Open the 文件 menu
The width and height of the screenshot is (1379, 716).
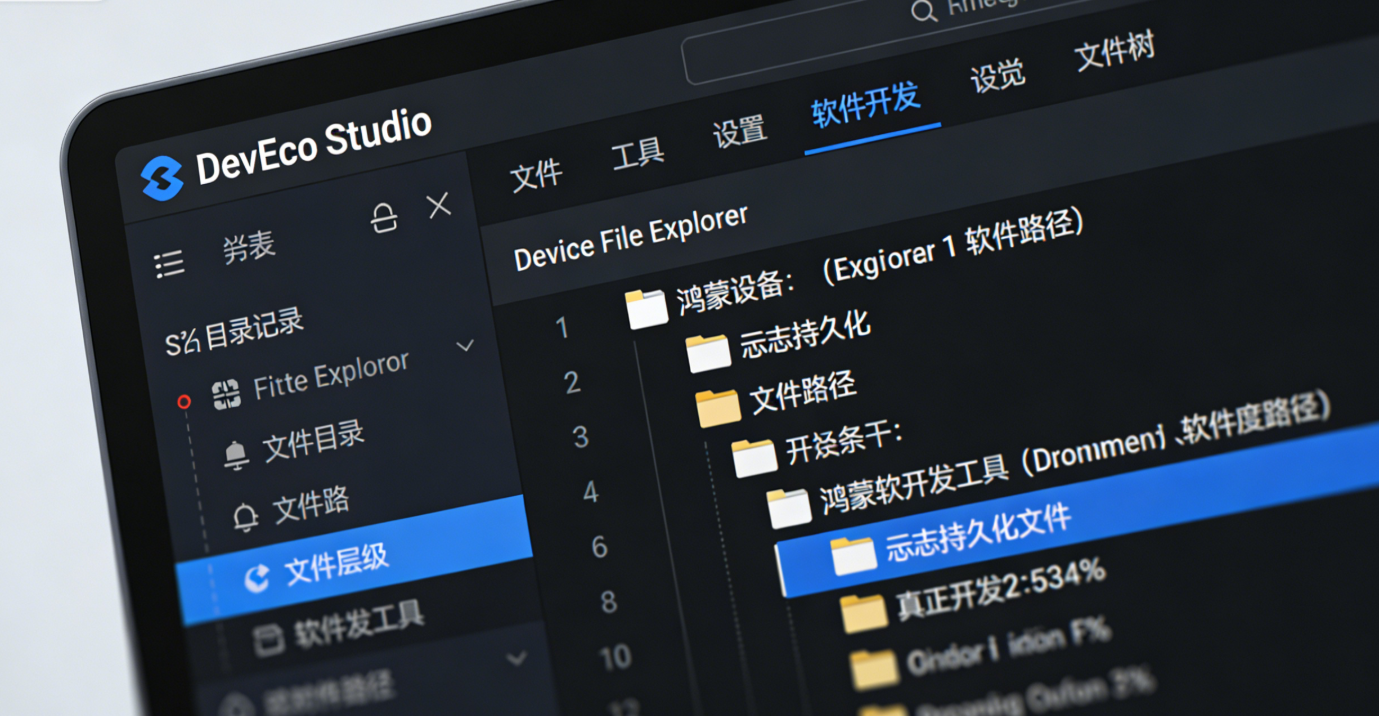(536, 175)
